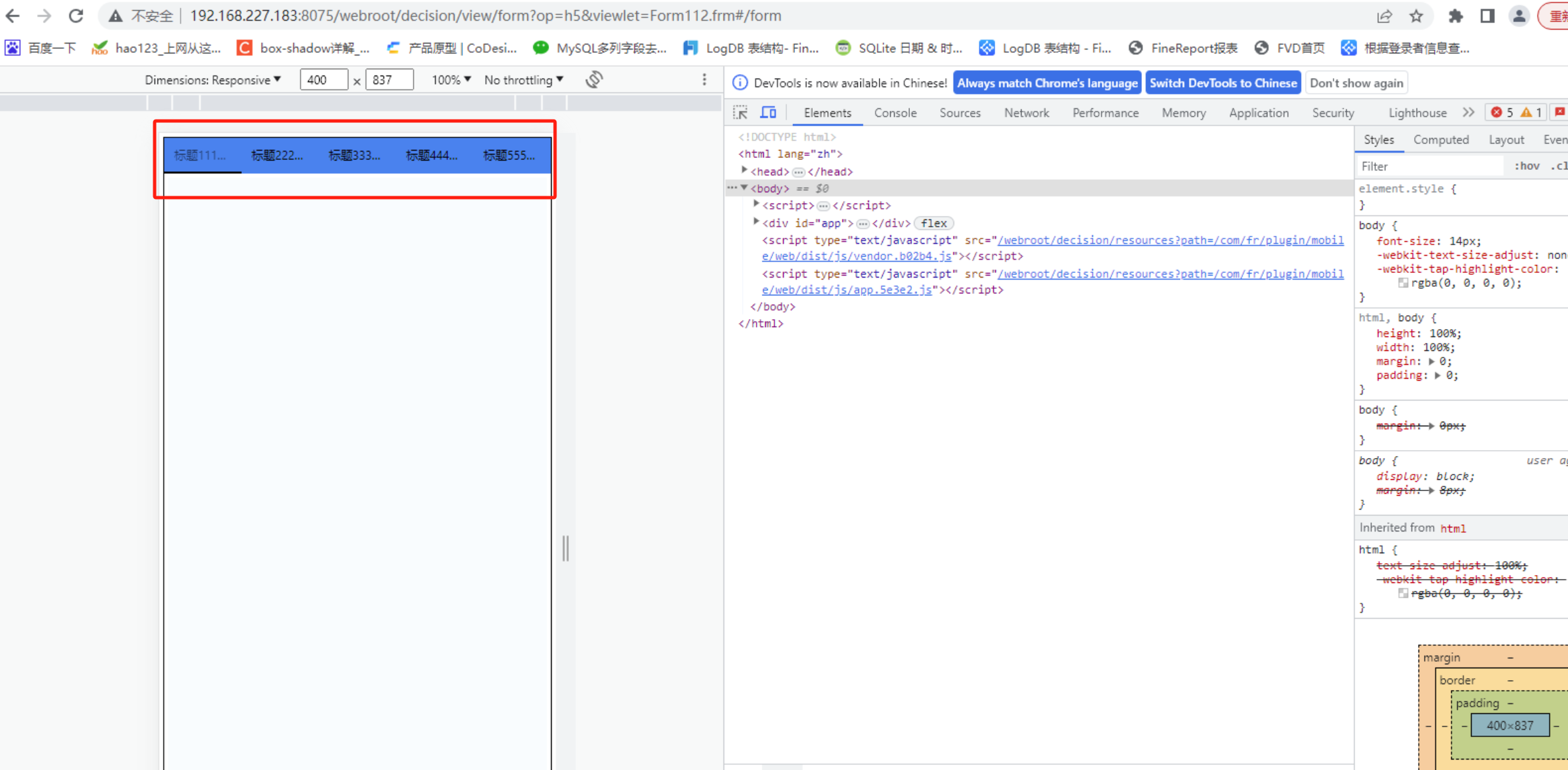
Task: Rotate the device viewport icon
Action: click(594, 80)
